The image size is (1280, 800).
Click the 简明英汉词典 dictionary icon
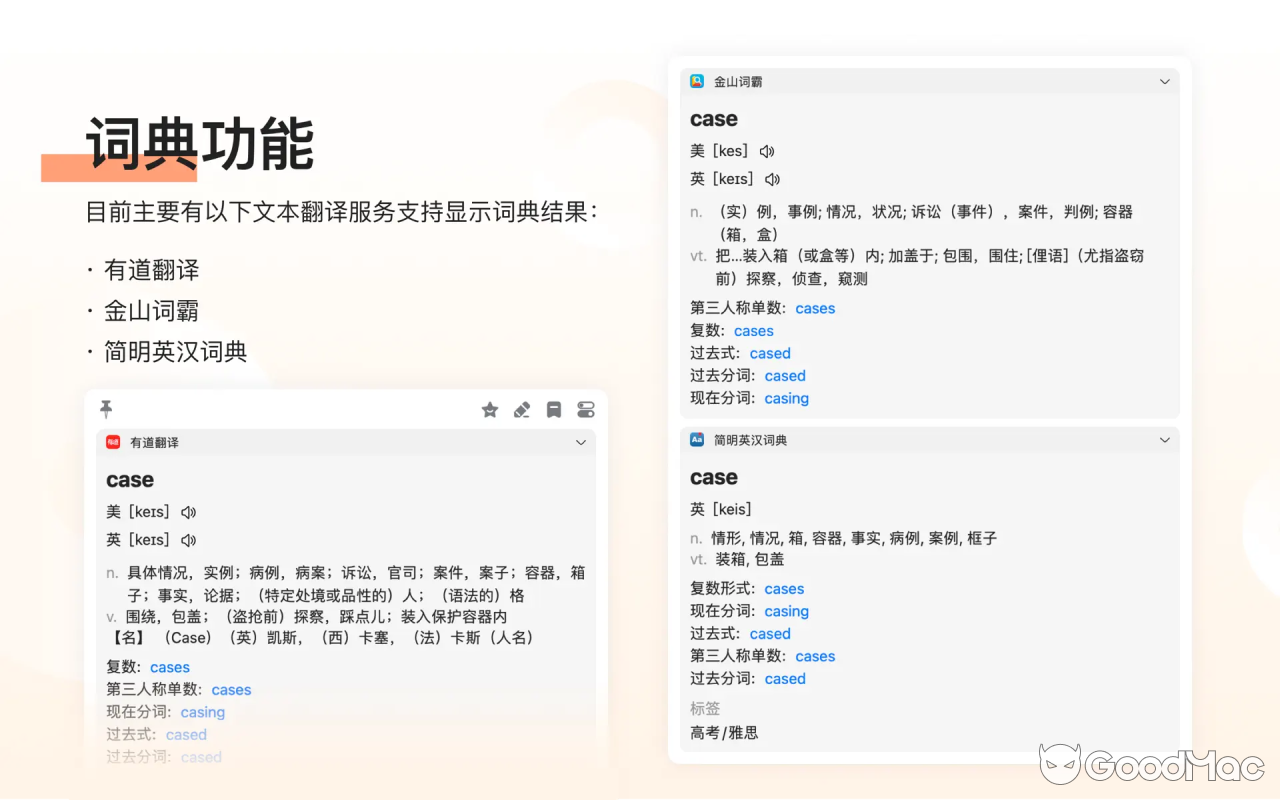tap(696, 439)
